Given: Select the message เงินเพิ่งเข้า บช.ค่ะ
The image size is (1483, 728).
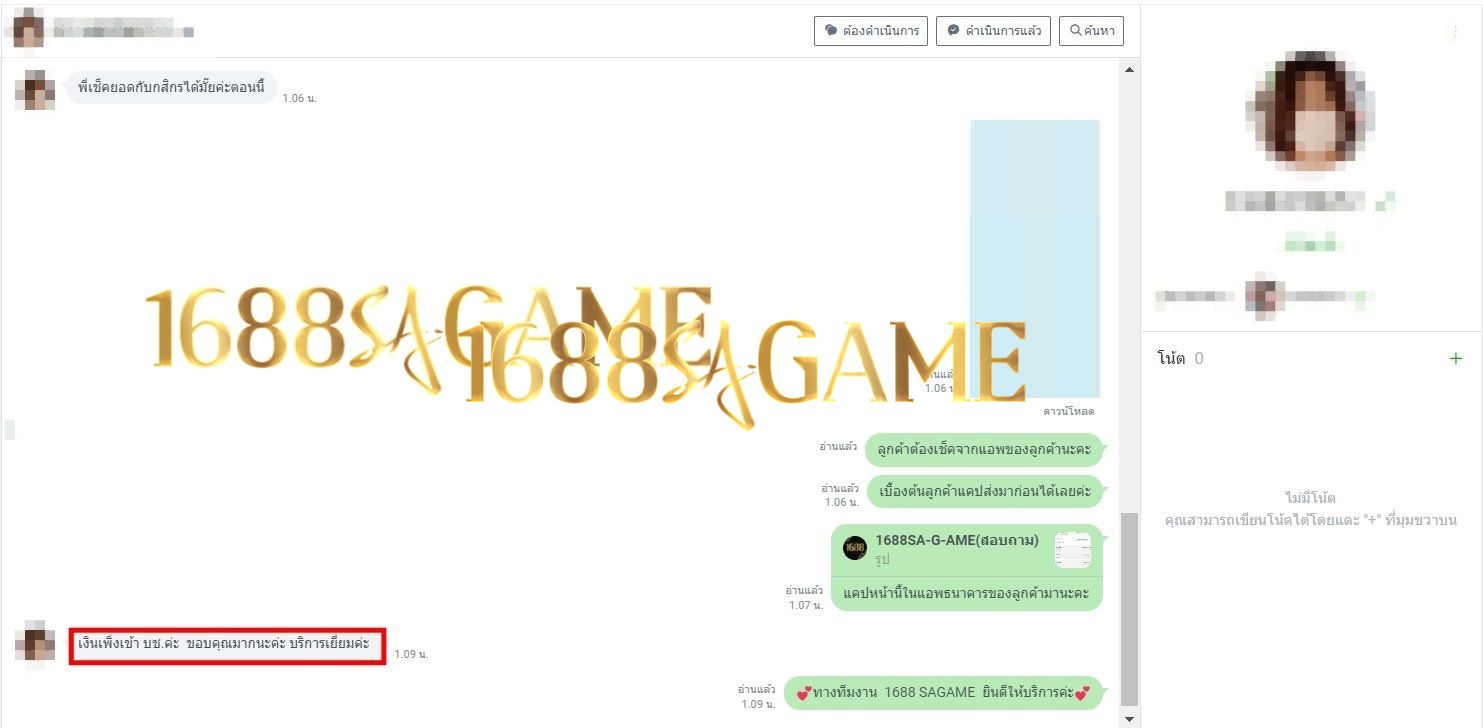Looking at the screenshot, I should 227,645.
